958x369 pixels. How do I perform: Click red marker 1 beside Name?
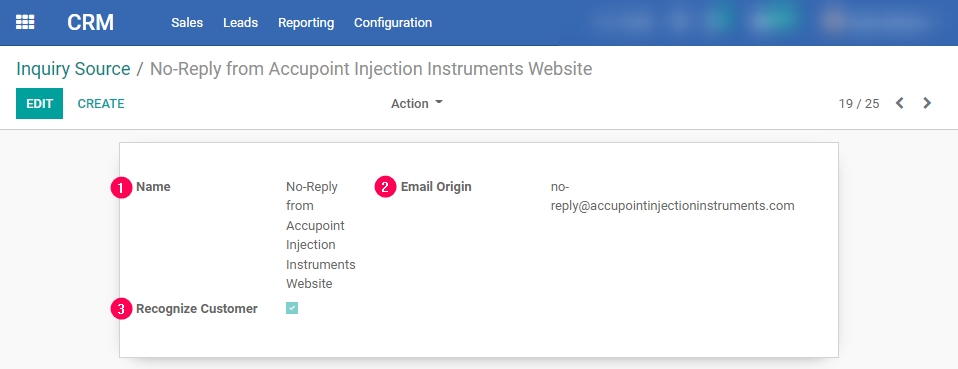coord(121,187)
